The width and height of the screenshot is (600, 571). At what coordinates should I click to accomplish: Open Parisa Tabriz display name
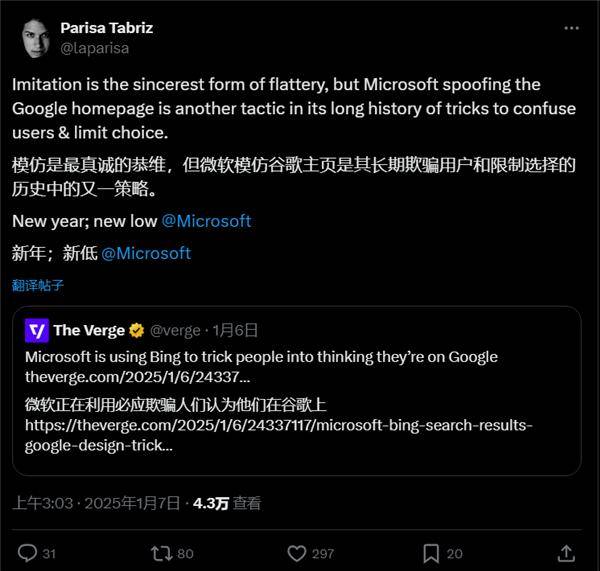(107, 28)
